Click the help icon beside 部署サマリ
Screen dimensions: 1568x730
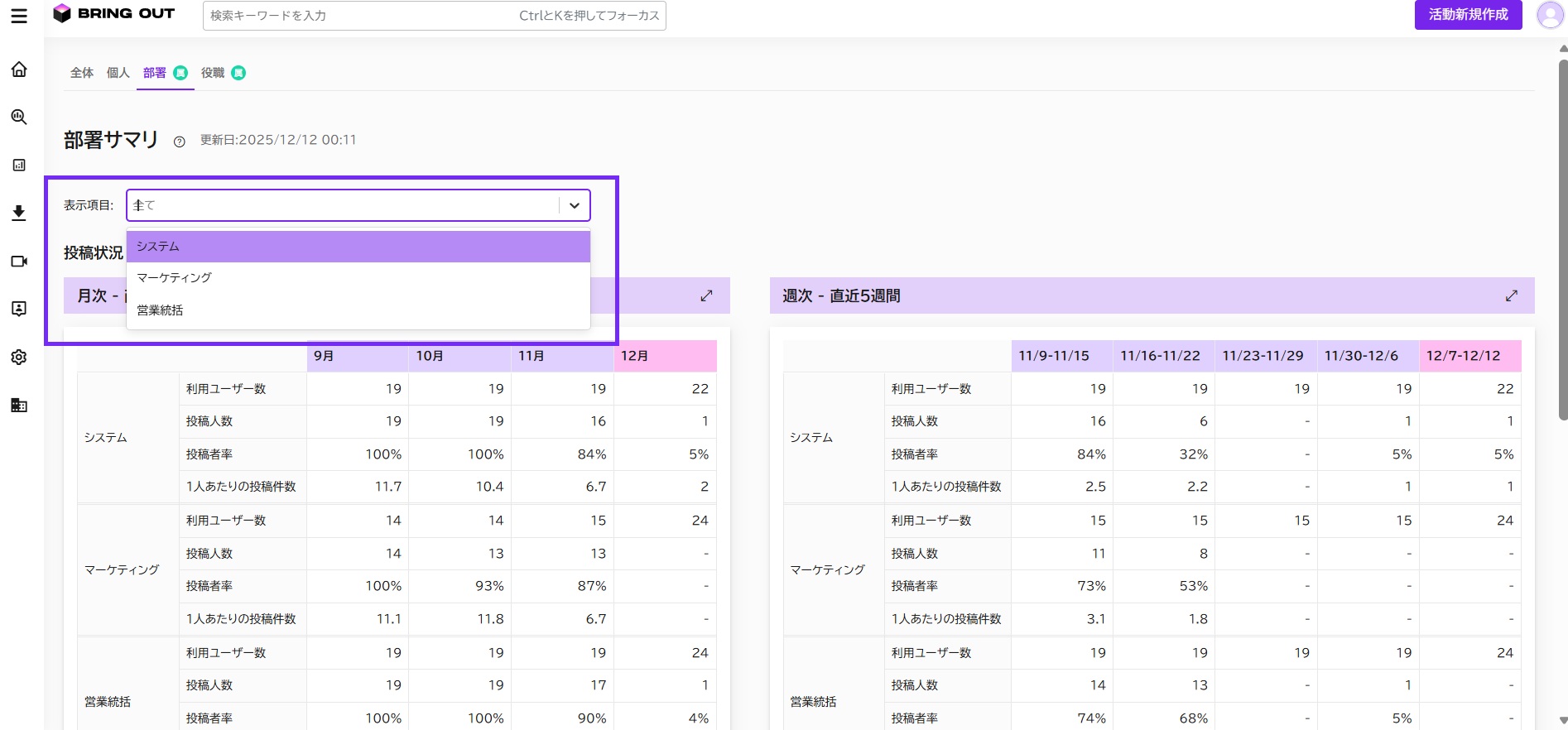pyautogui.click(x=179, y=142)
